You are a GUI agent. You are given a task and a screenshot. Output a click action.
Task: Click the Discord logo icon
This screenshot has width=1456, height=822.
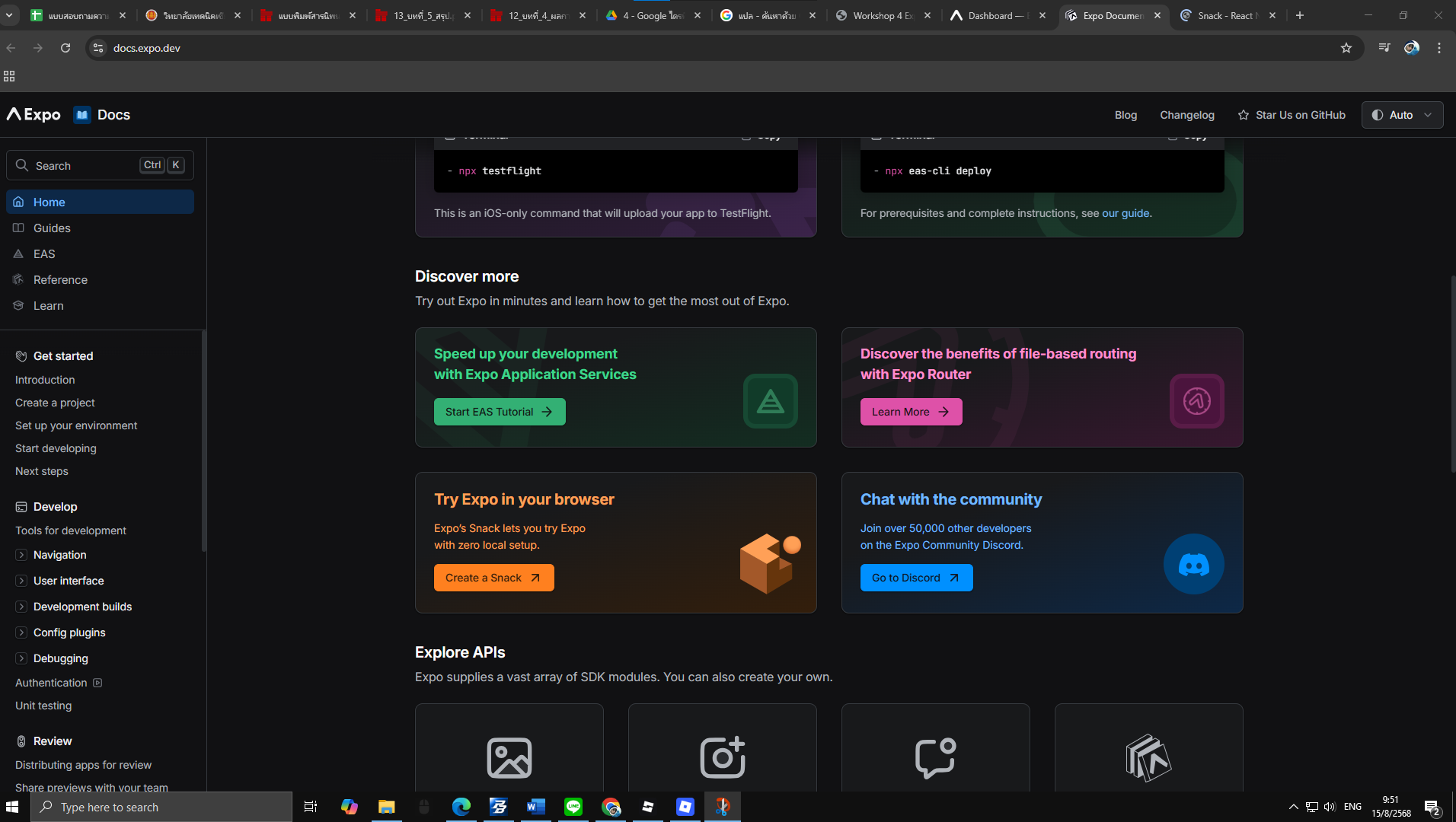[x=1193, y=564]
